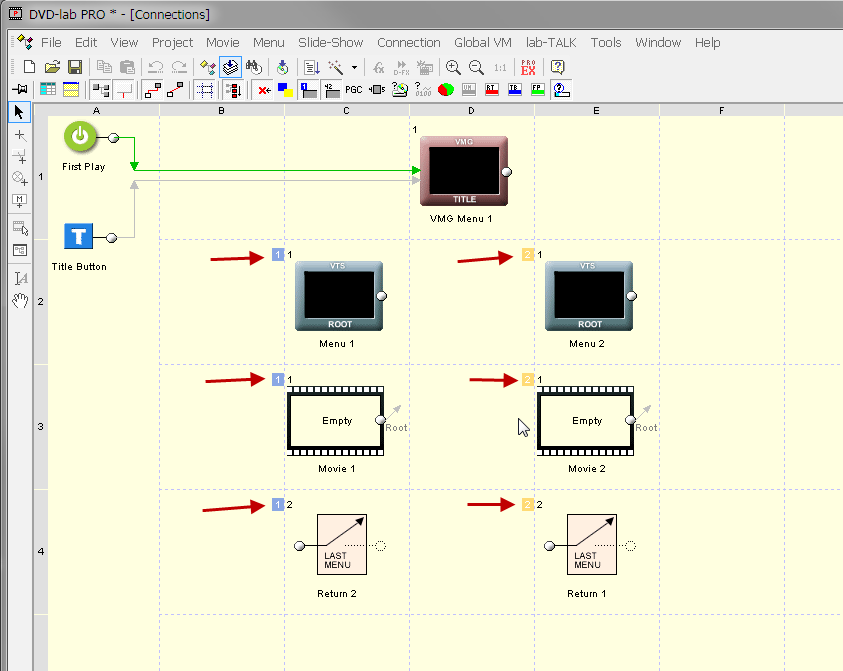The width and height of the screenshot is (843, 671).
Task: Click the magic wand wizard icon
Action: click(x=336, y=67)
